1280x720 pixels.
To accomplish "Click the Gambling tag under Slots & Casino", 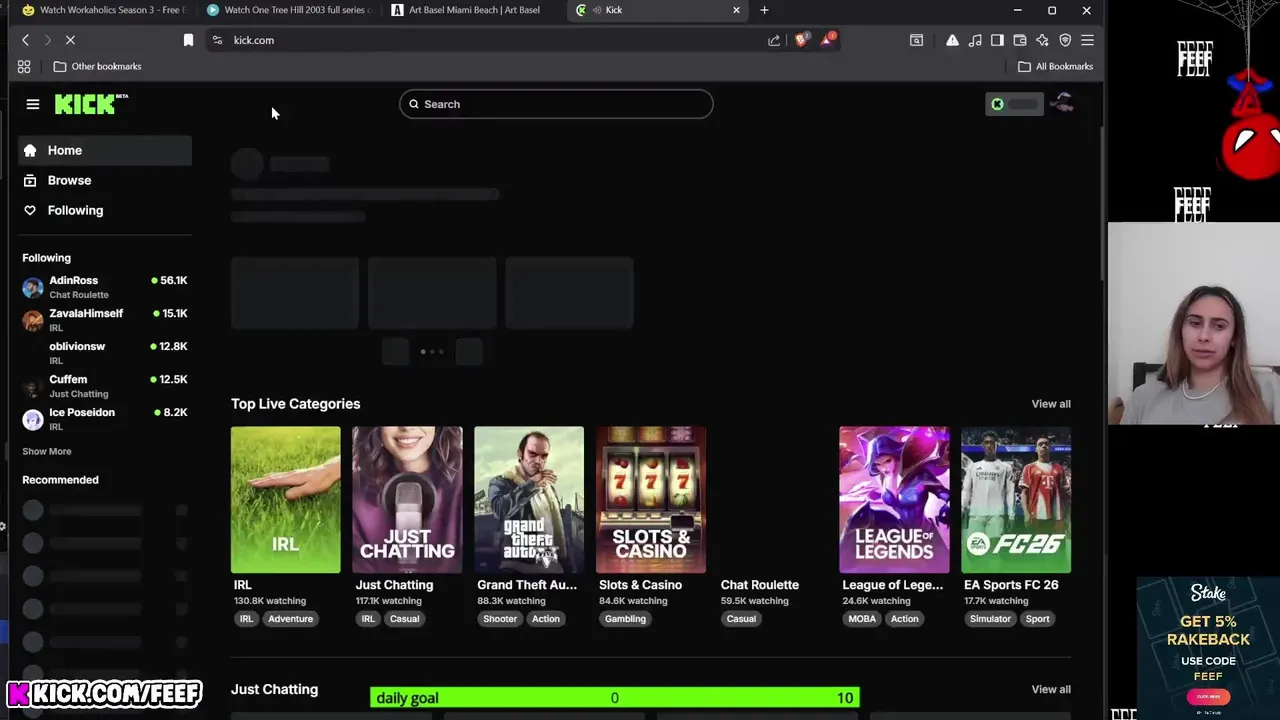I will (625, 619).
